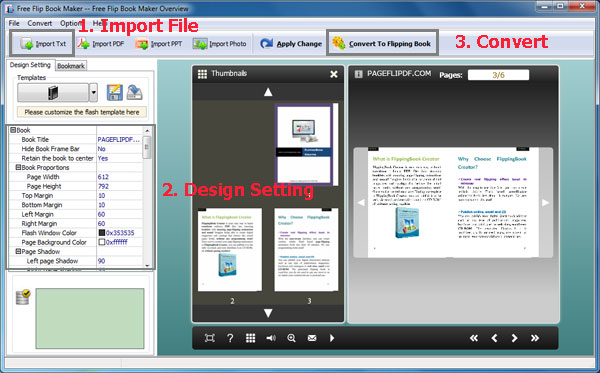This screenshot has width=600, height=373.
Task: Open the Templates dropdown arrow
Action: pyautogui.click(x=93, y=93)
